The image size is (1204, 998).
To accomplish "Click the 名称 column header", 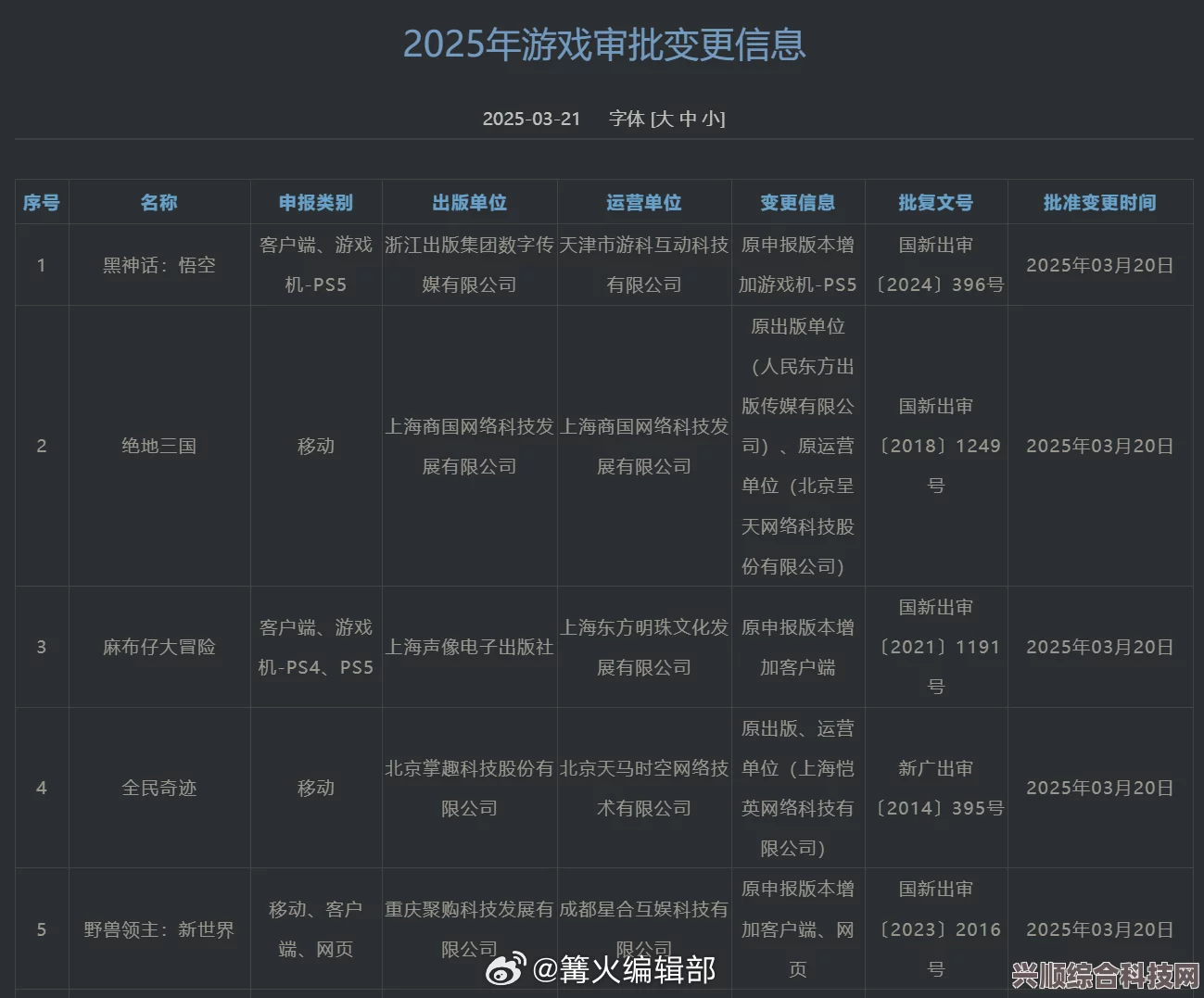I will tap(159, 202).
